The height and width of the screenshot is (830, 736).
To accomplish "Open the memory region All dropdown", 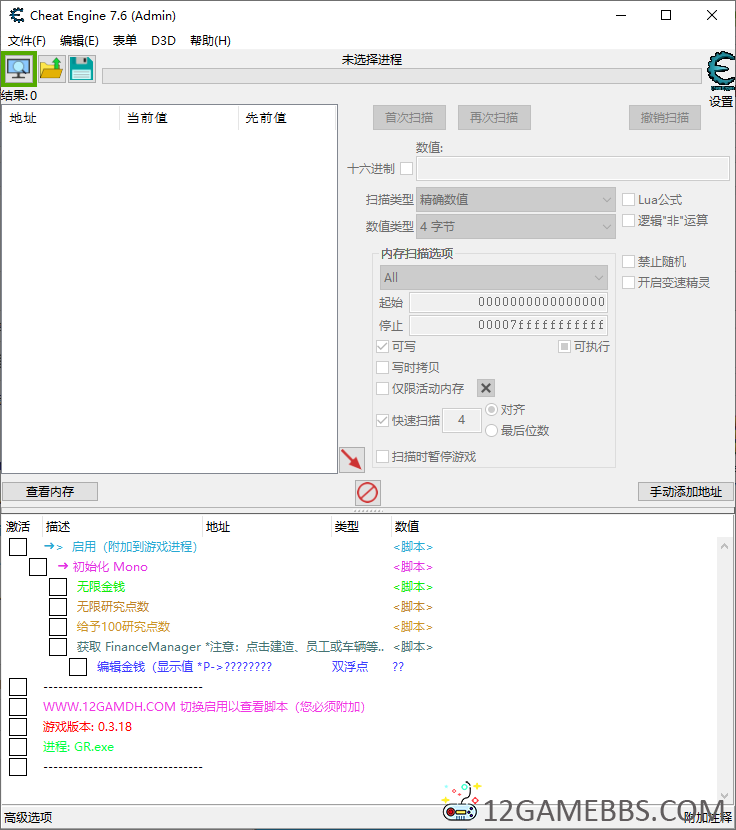I will [x=493, y=277].
